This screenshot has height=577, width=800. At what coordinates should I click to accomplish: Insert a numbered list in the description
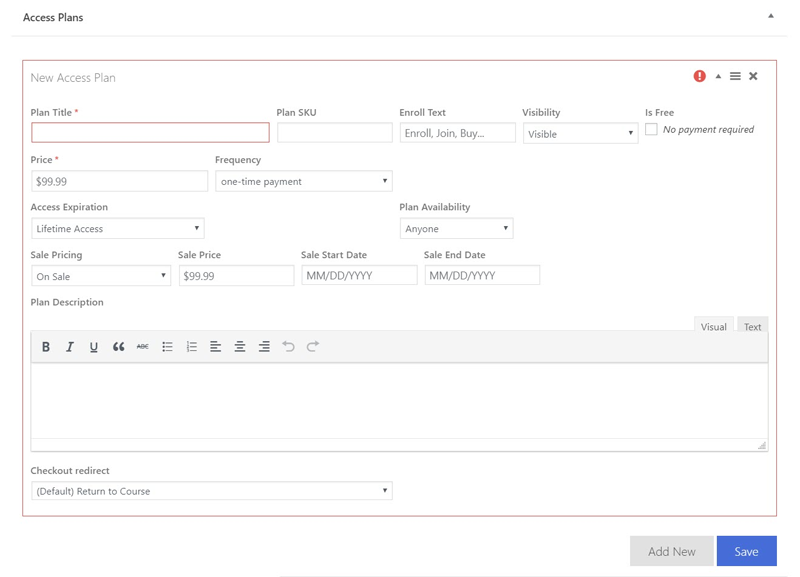192,347
